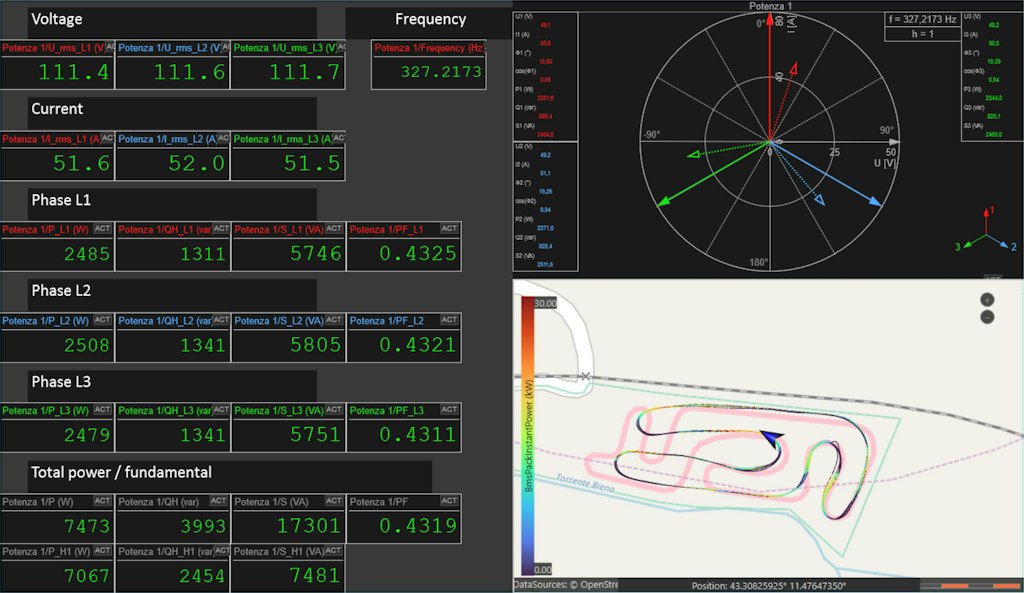Click the U_rms_L3 value 111.7
1024x593 pixels.
point(305,72)
